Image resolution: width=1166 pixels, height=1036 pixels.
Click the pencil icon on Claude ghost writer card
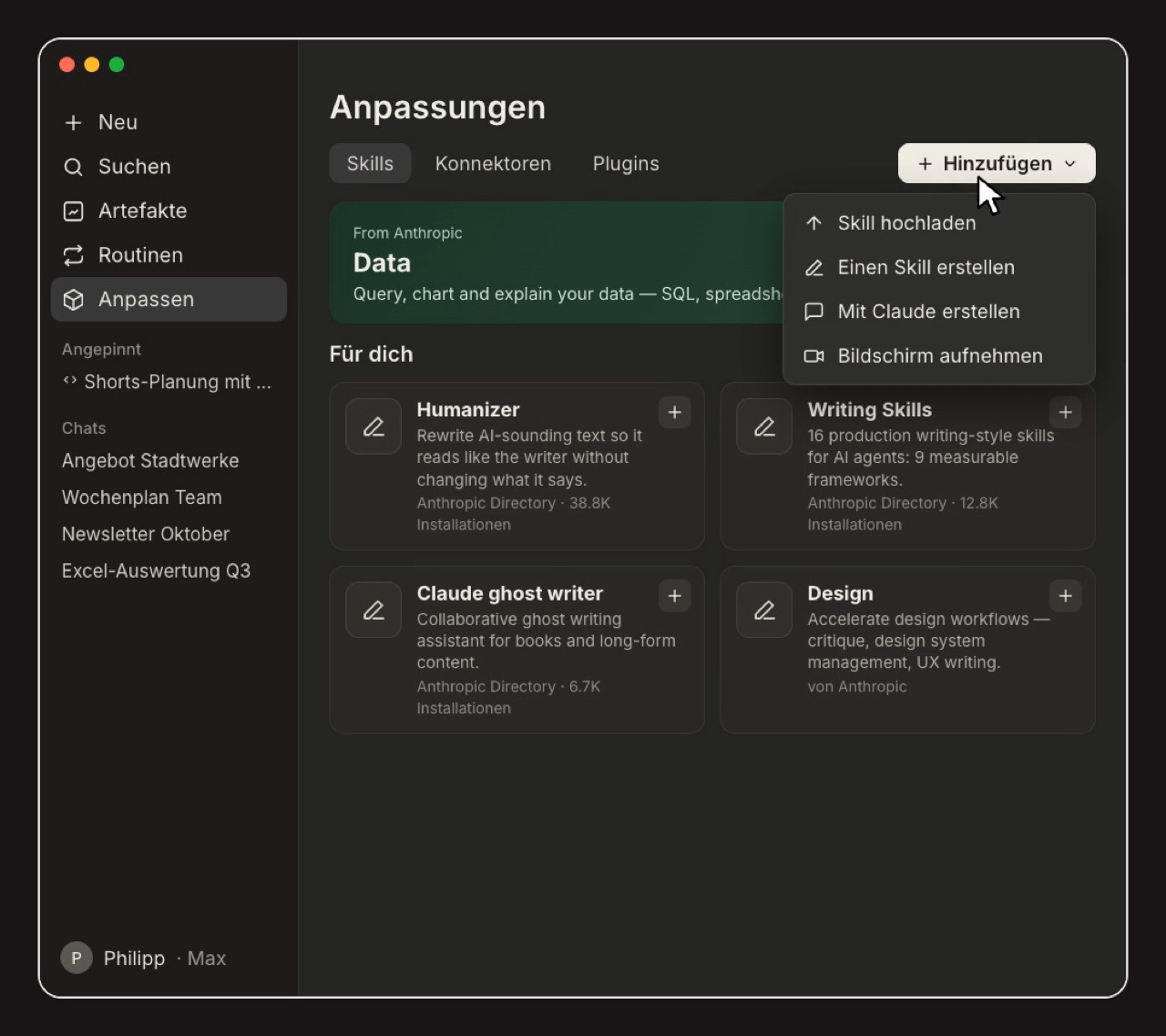[373, 610]
